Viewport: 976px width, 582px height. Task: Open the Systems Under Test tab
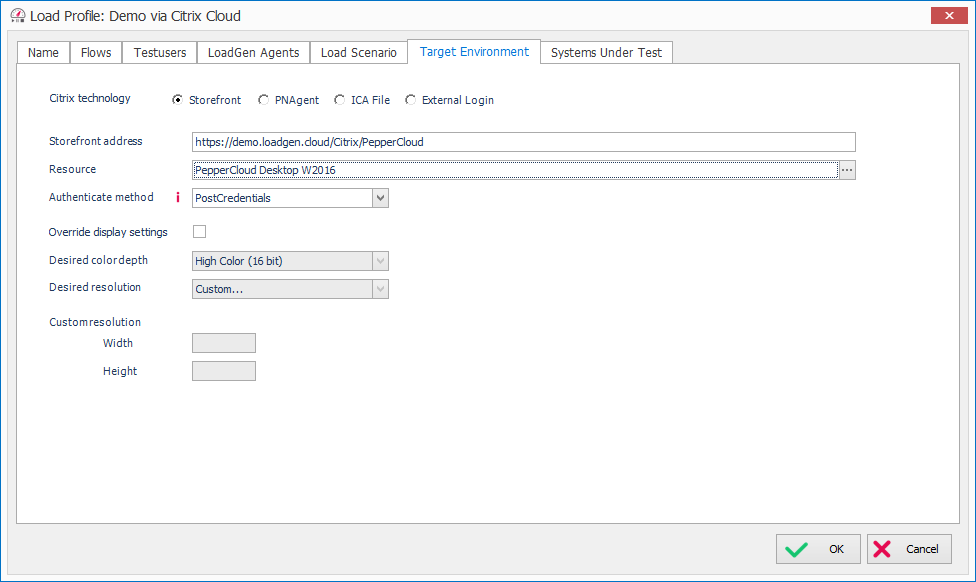[x=606, y=53]
